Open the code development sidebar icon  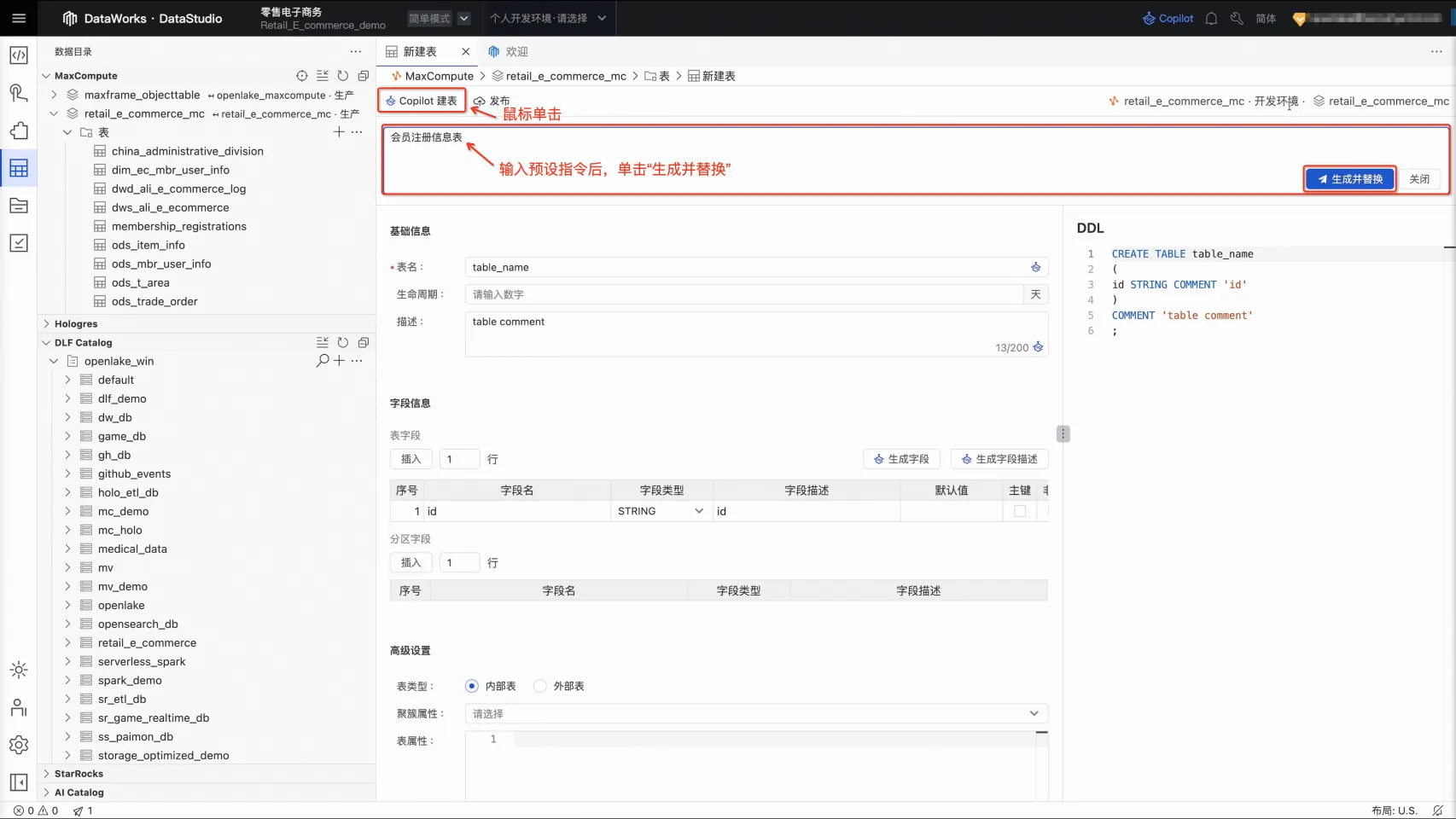coord(19,55)
